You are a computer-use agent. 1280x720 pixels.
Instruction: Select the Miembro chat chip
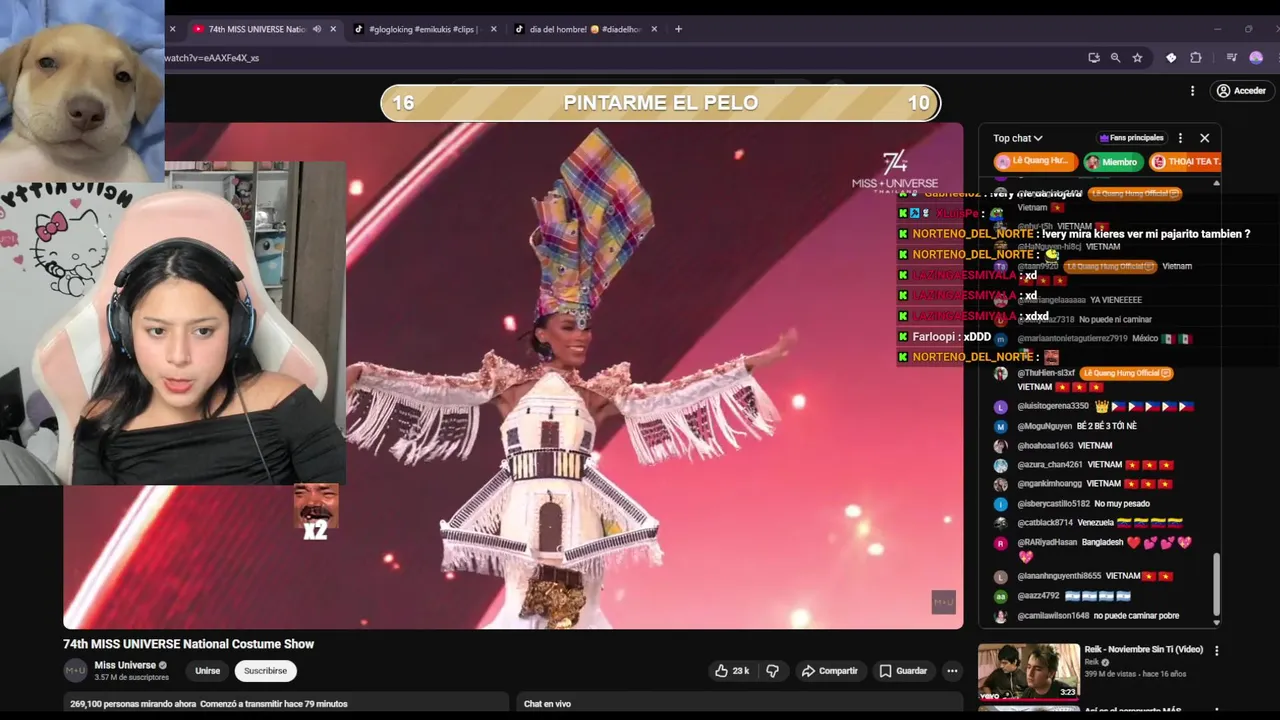(1113, 162)
